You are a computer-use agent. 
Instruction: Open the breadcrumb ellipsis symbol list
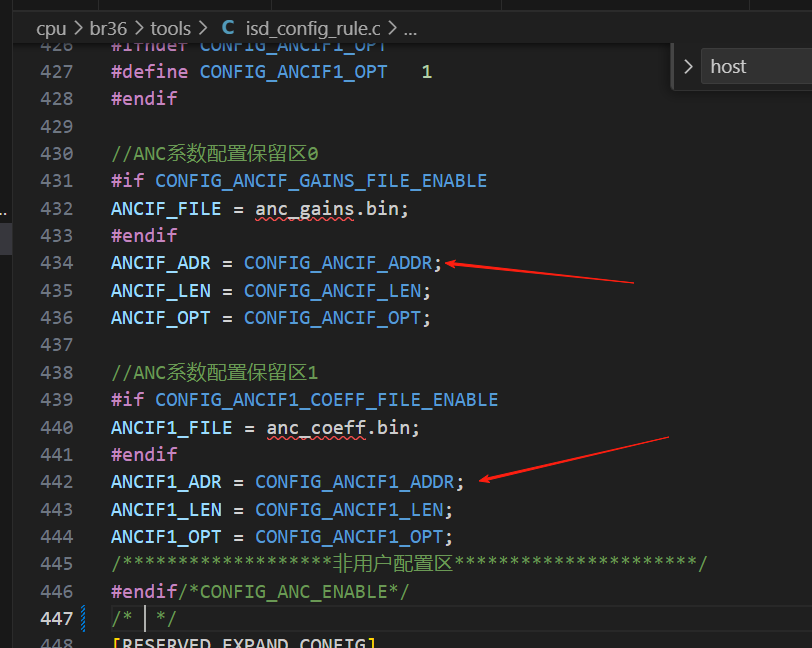coord(410,30)
